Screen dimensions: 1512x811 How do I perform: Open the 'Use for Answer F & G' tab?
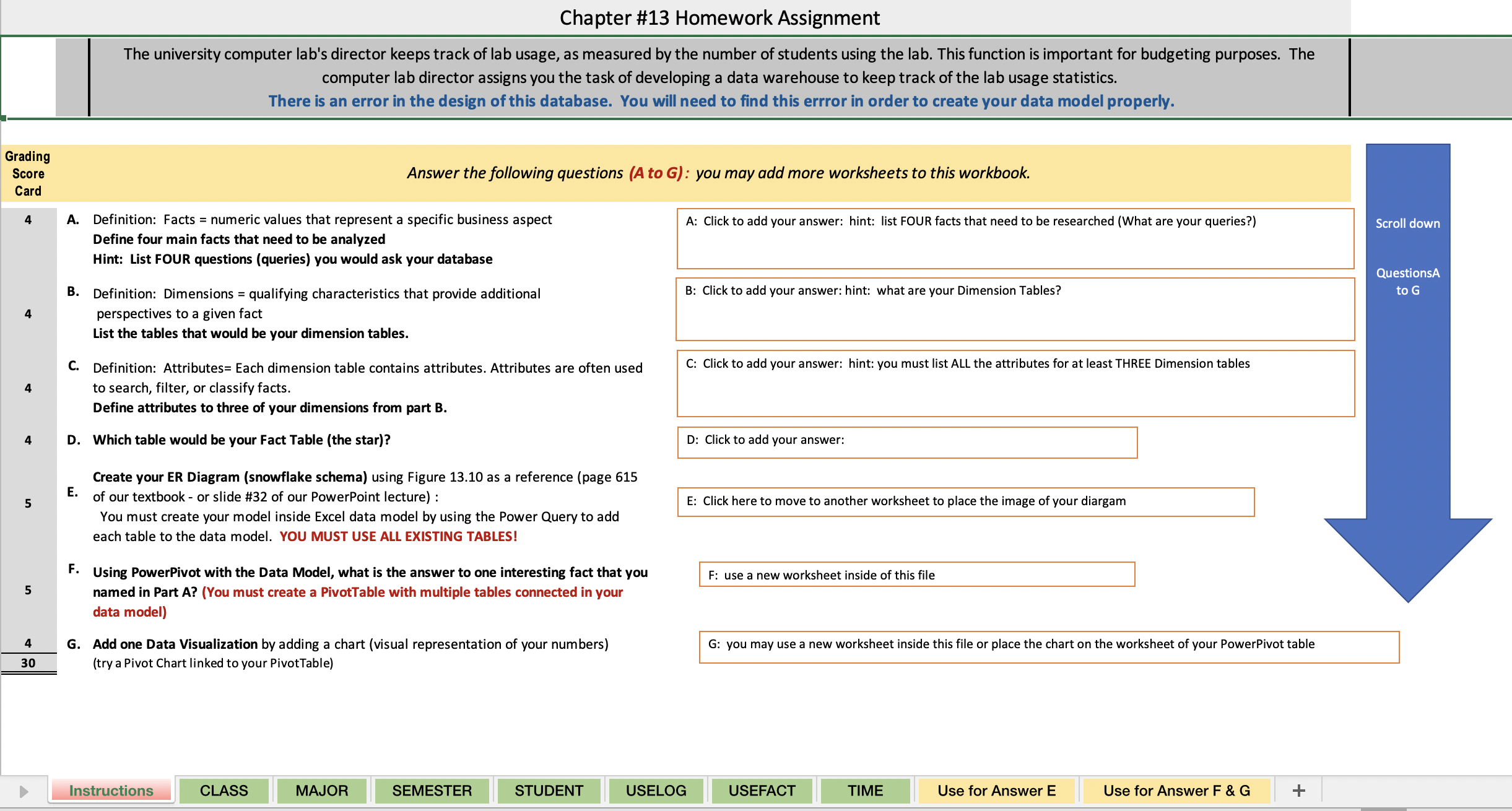click(x=1176, y=790)
